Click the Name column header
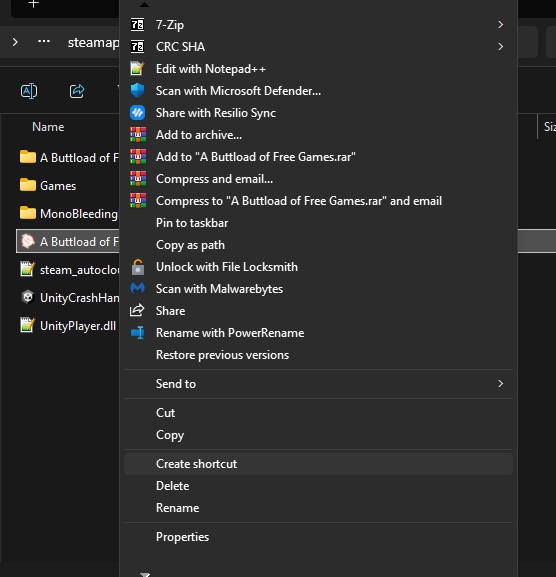 [x=48, y=127]
